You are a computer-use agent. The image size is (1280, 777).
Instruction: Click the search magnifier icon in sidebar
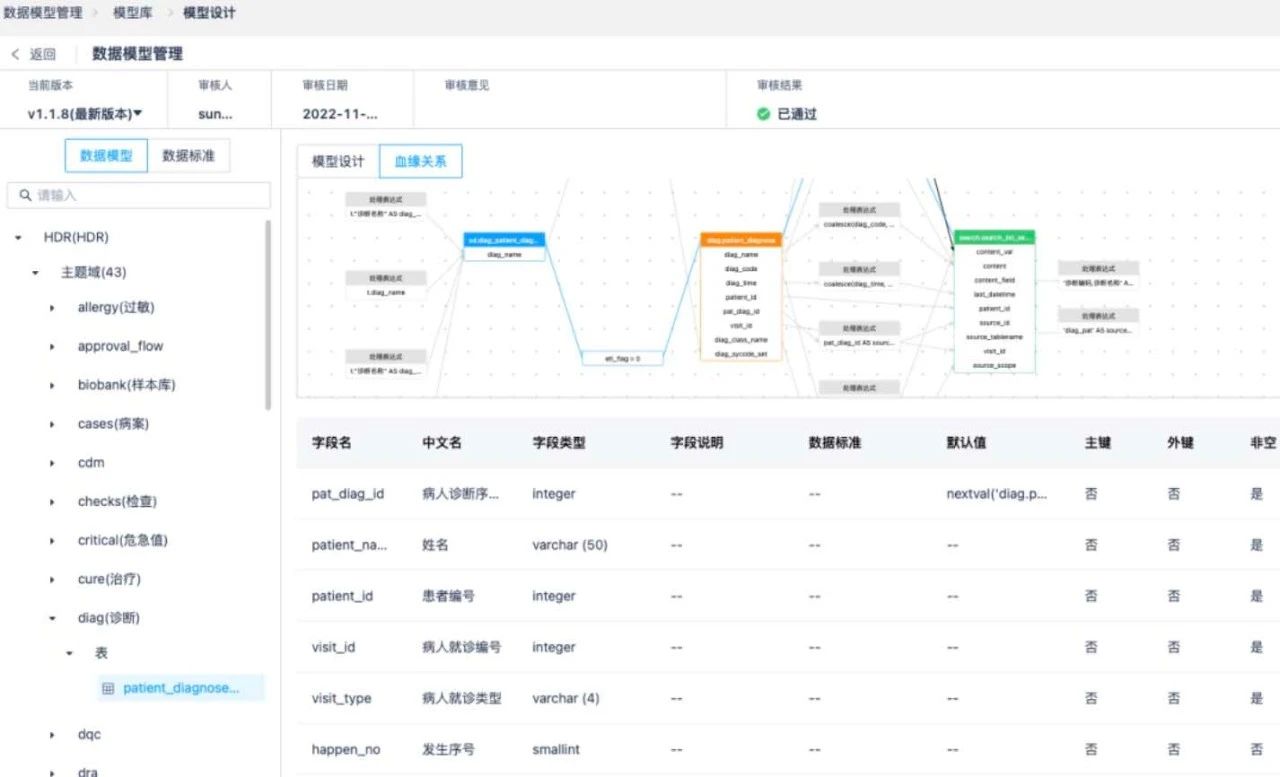pos(25,195)
